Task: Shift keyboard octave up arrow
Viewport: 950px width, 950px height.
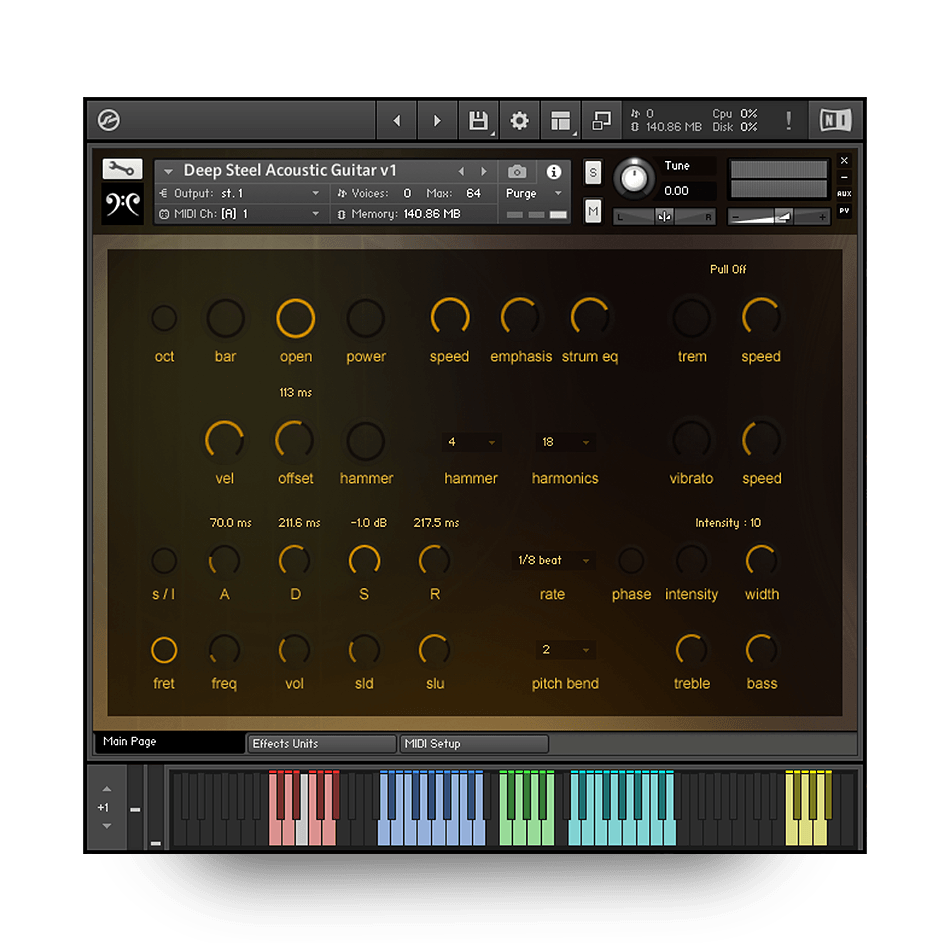Action: [x=107, y=789]
